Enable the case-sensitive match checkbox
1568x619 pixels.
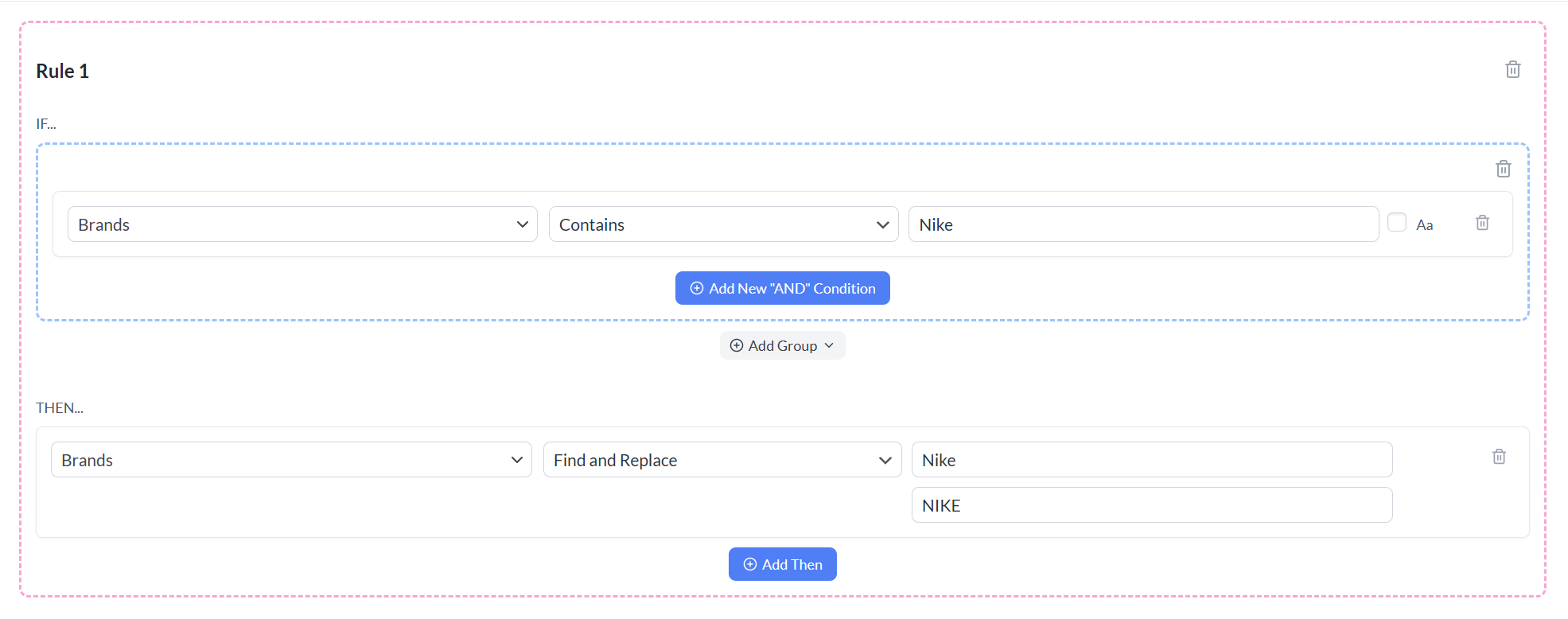coord(1397,223)
